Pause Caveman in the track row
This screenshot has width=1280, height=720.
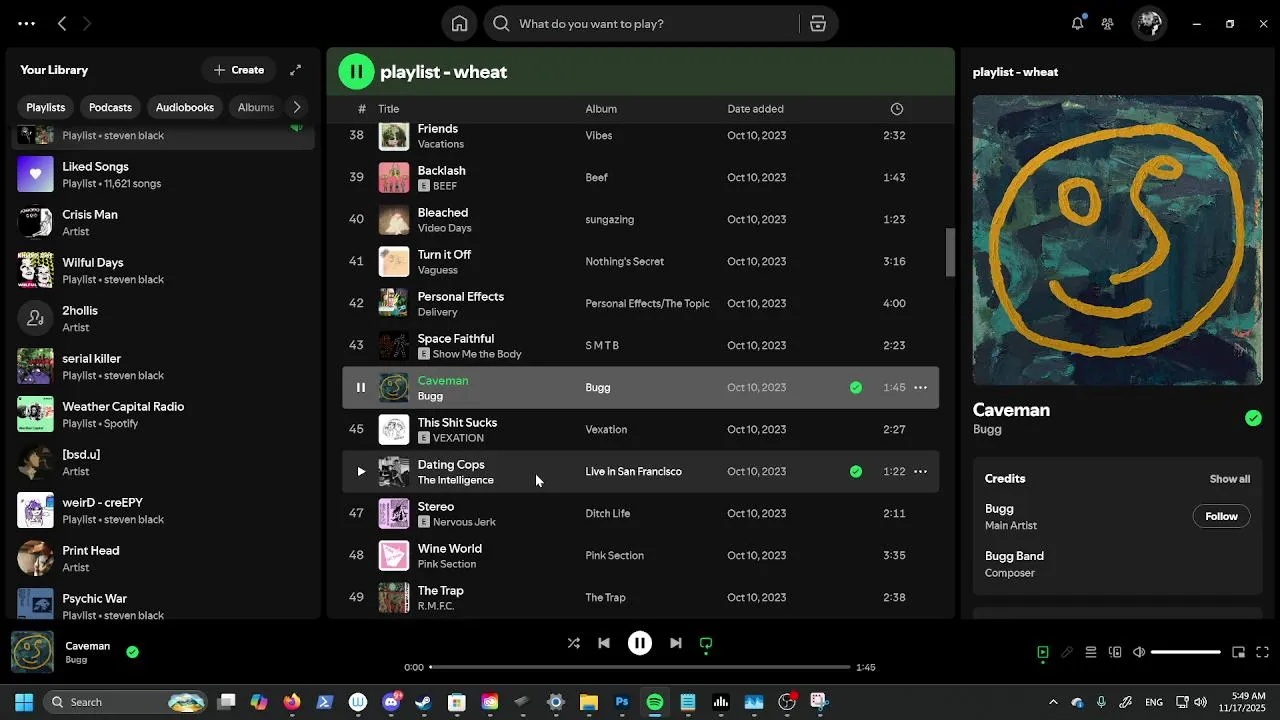point(361,388)
